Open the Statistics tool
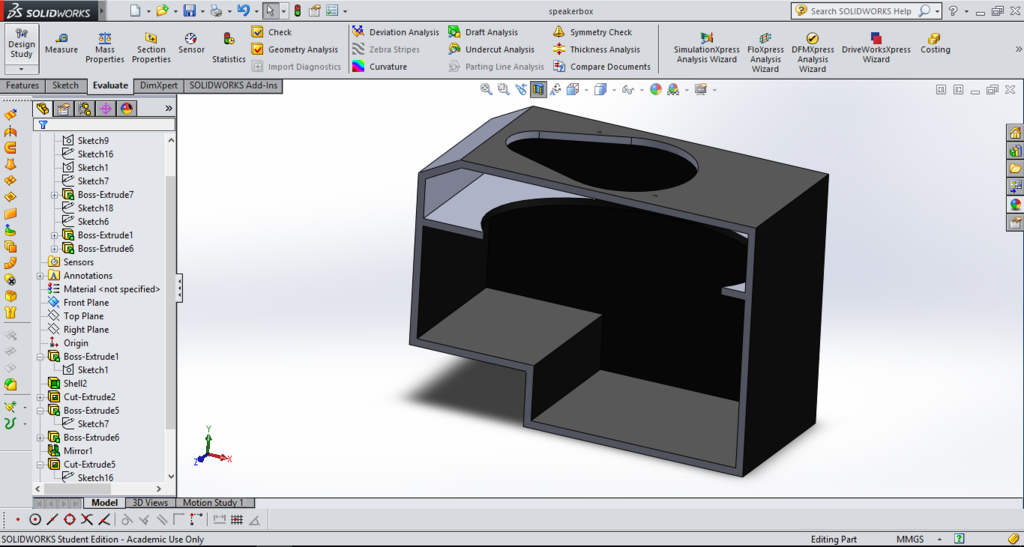 pyautogui.click(x=229, y=48)
